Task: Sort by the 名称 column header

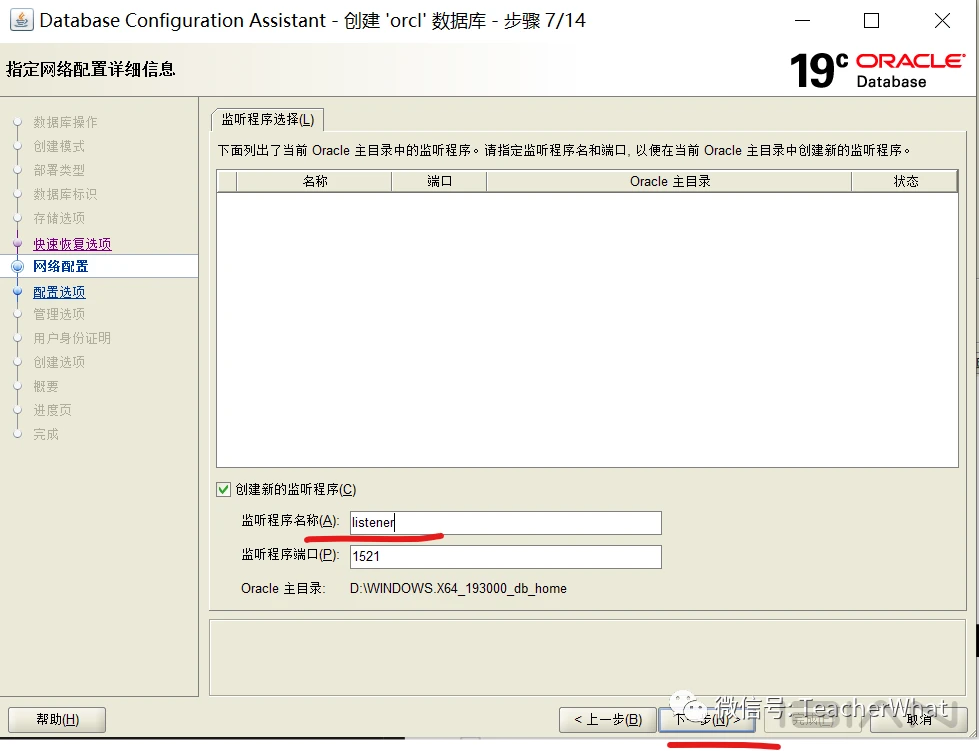Action: 315,181
